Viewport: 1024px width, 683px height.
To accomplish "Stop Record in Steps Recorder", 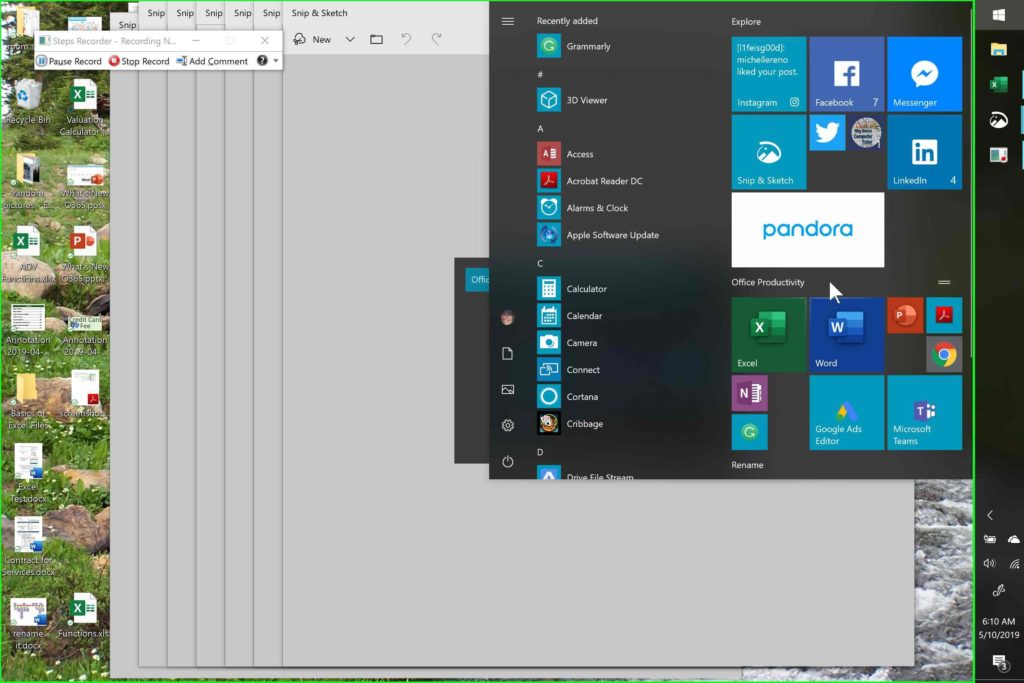I will [139, 61].
